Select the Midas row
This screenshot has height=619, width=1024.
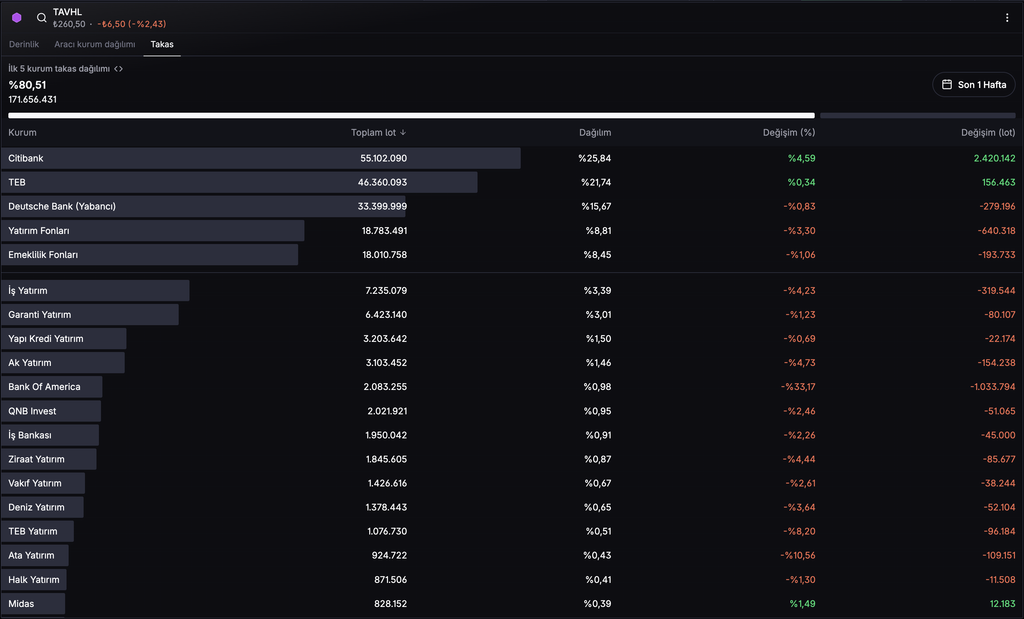tap(512, 604)
